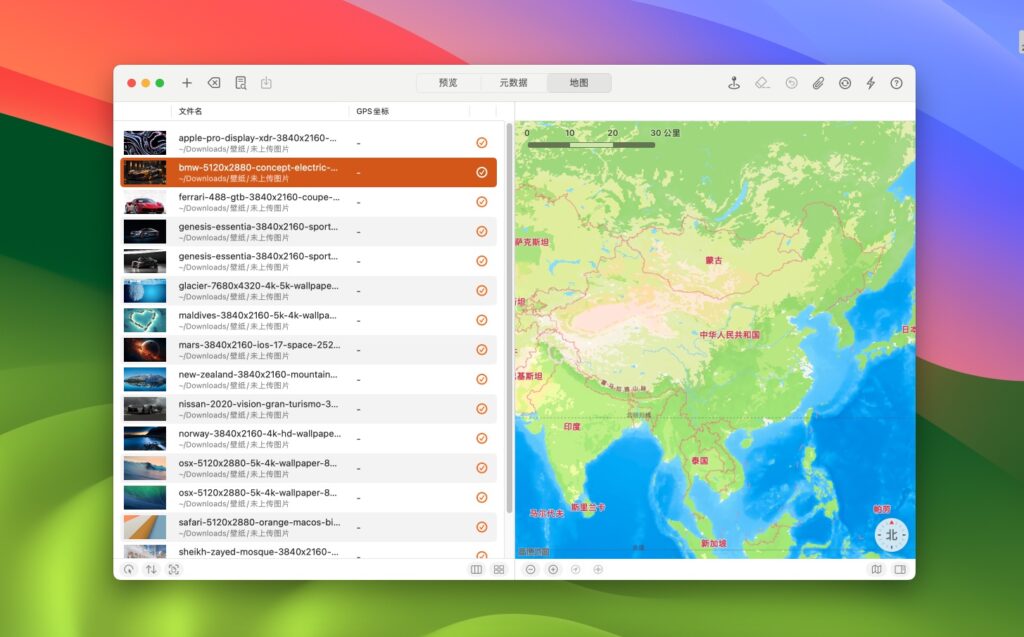
Task: Click the share/export icon in the toolbar
Action: pos(266,83)
